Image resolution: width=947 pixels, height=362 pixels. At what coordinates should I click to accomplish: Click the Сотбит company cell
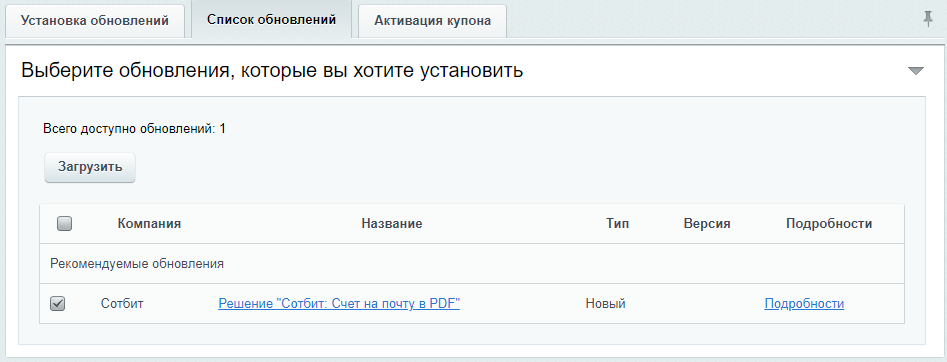tap(122, 304)
